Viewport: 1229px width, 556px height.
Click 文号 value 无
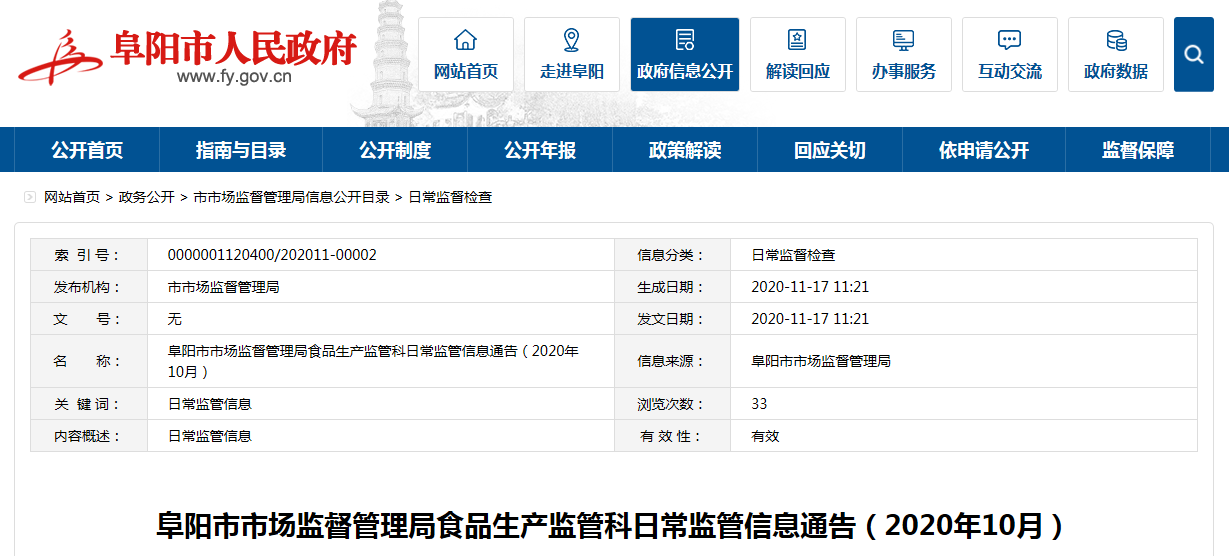coord(175,319)
